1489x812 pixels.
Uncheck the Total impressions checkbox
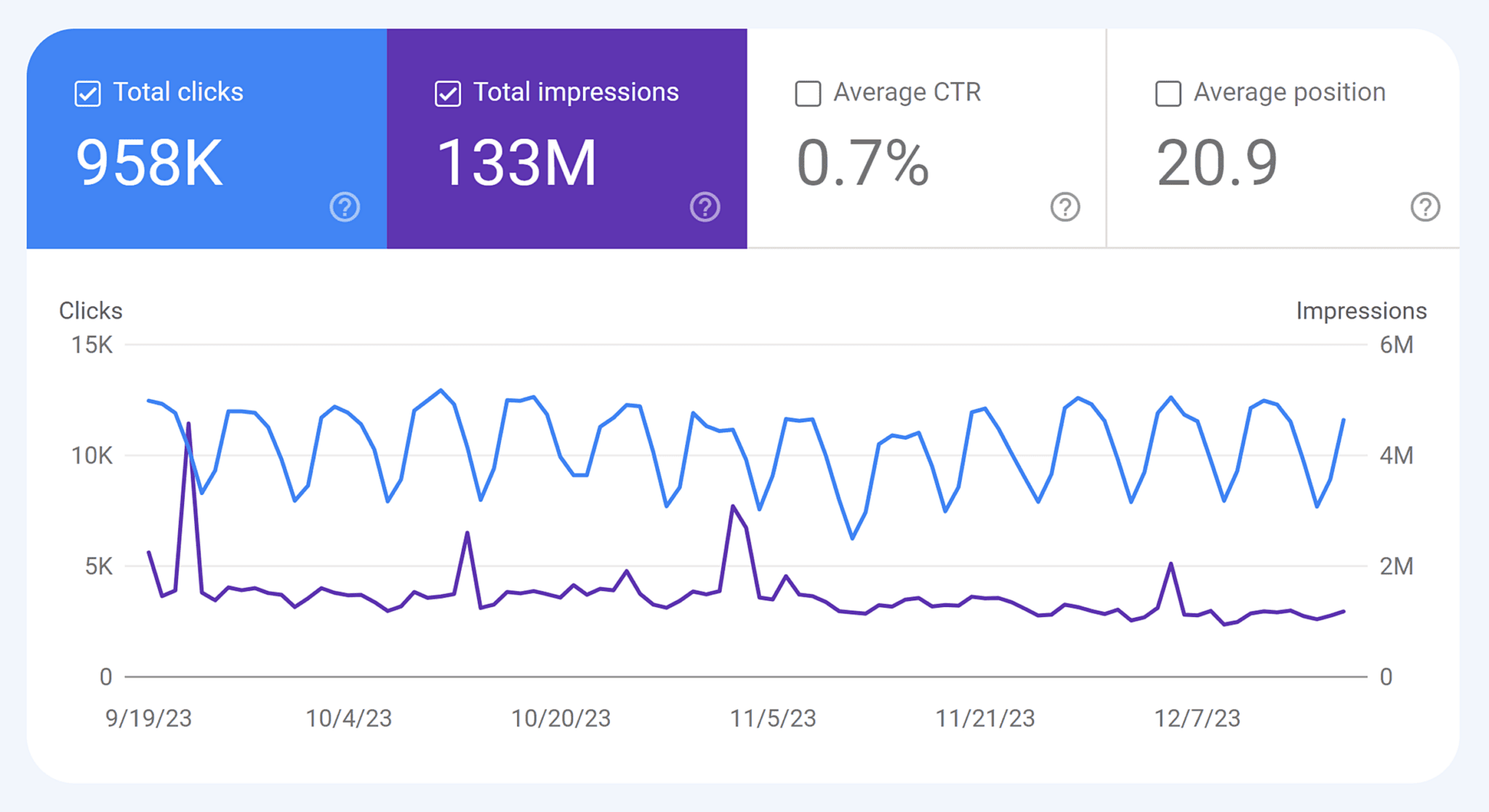coord(446,92)
